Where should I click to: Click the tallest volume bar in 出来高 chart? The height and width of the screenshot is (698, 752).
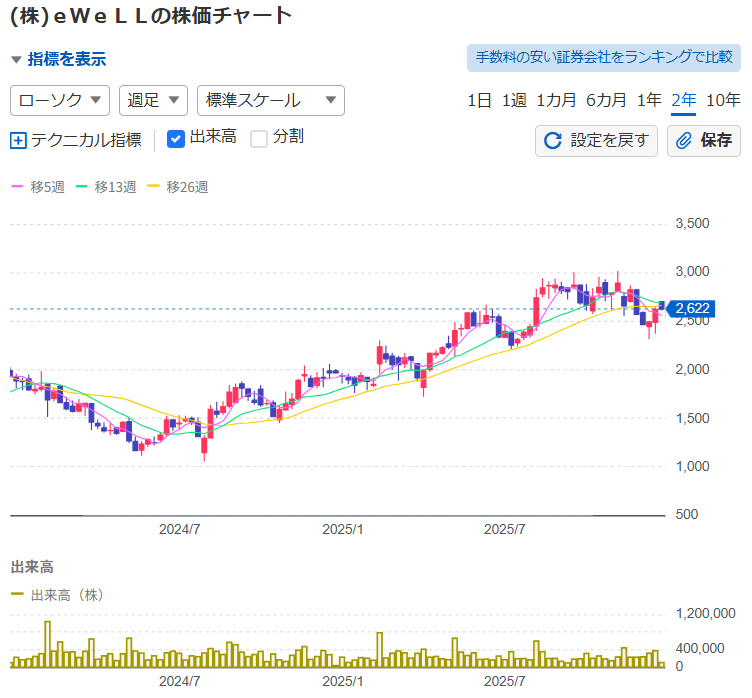[47, 645]
